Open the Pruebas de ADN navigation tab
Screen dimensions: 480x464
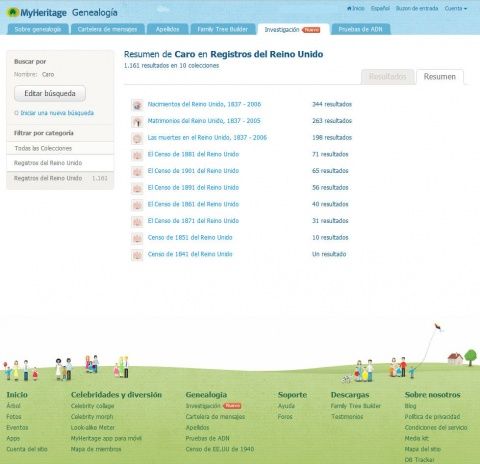[x=361, y=29]
